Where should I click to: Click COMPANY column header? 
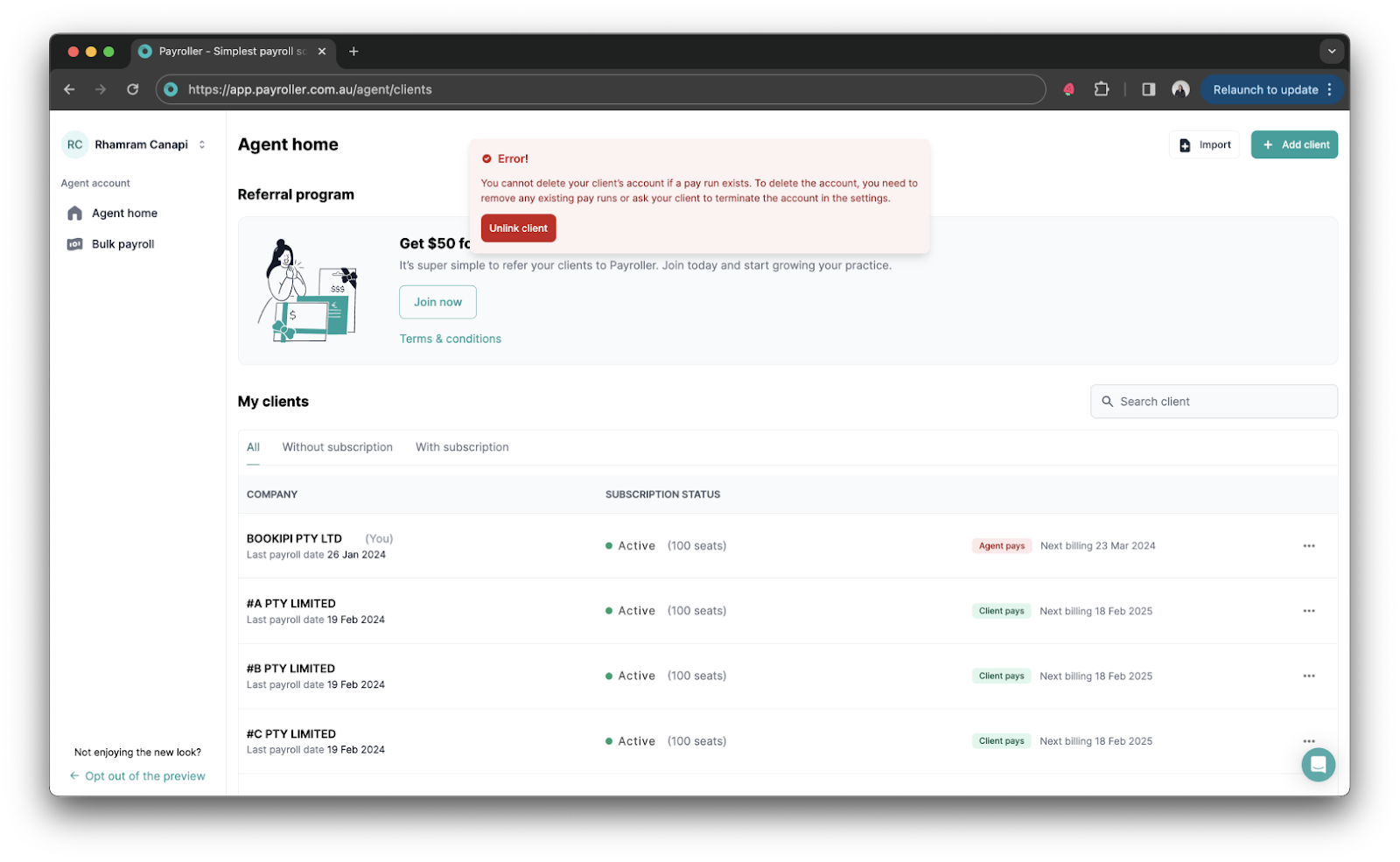(272, 494)
